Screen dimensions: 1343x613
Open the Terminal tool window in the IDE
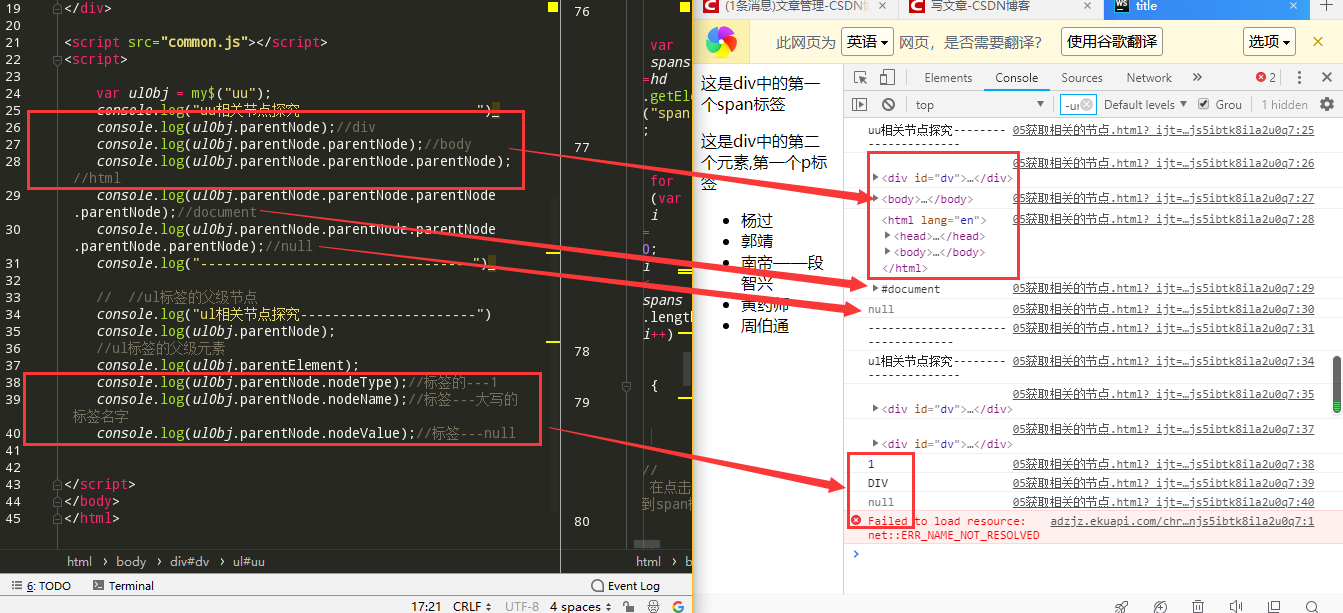[x=122, y=585]
